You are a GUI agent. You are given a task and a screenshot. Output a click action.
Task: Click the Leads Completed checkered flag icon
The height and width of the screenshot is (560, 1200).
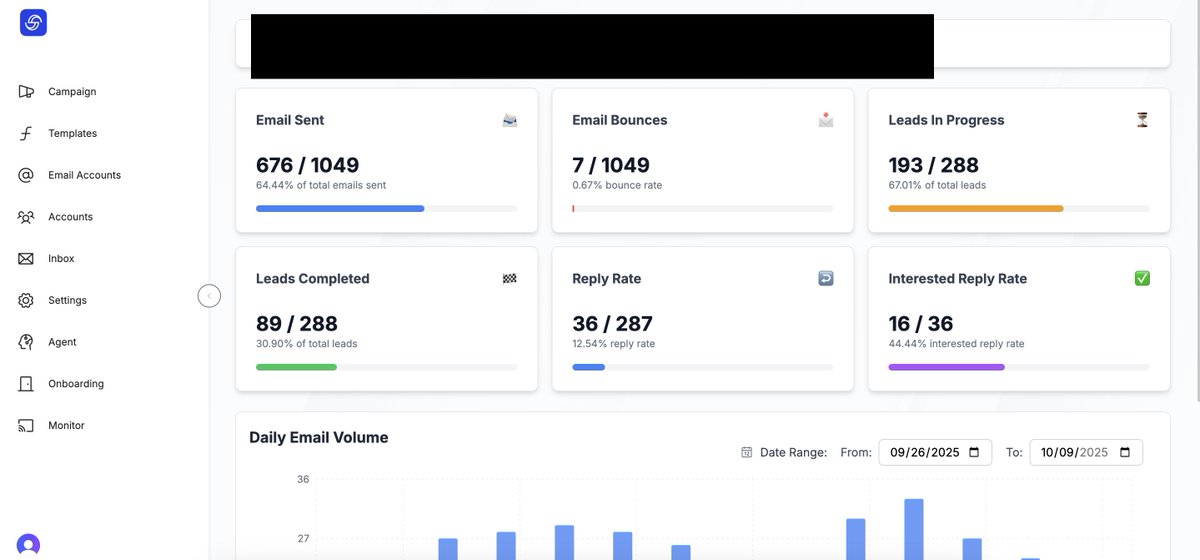click(x=510, y=279)
